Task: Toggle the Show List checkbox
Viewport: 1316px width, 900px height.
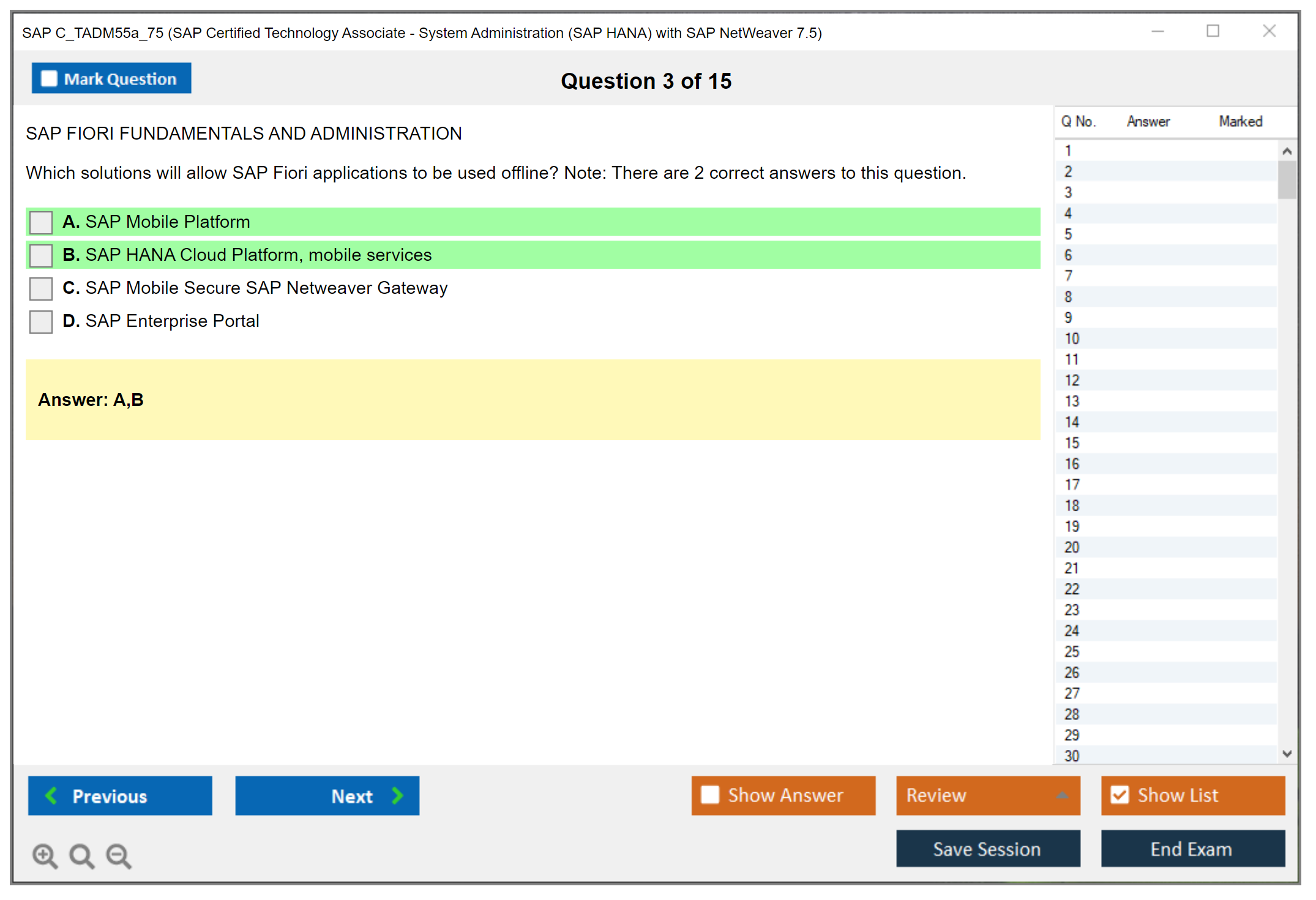Action: (1120, 795)
